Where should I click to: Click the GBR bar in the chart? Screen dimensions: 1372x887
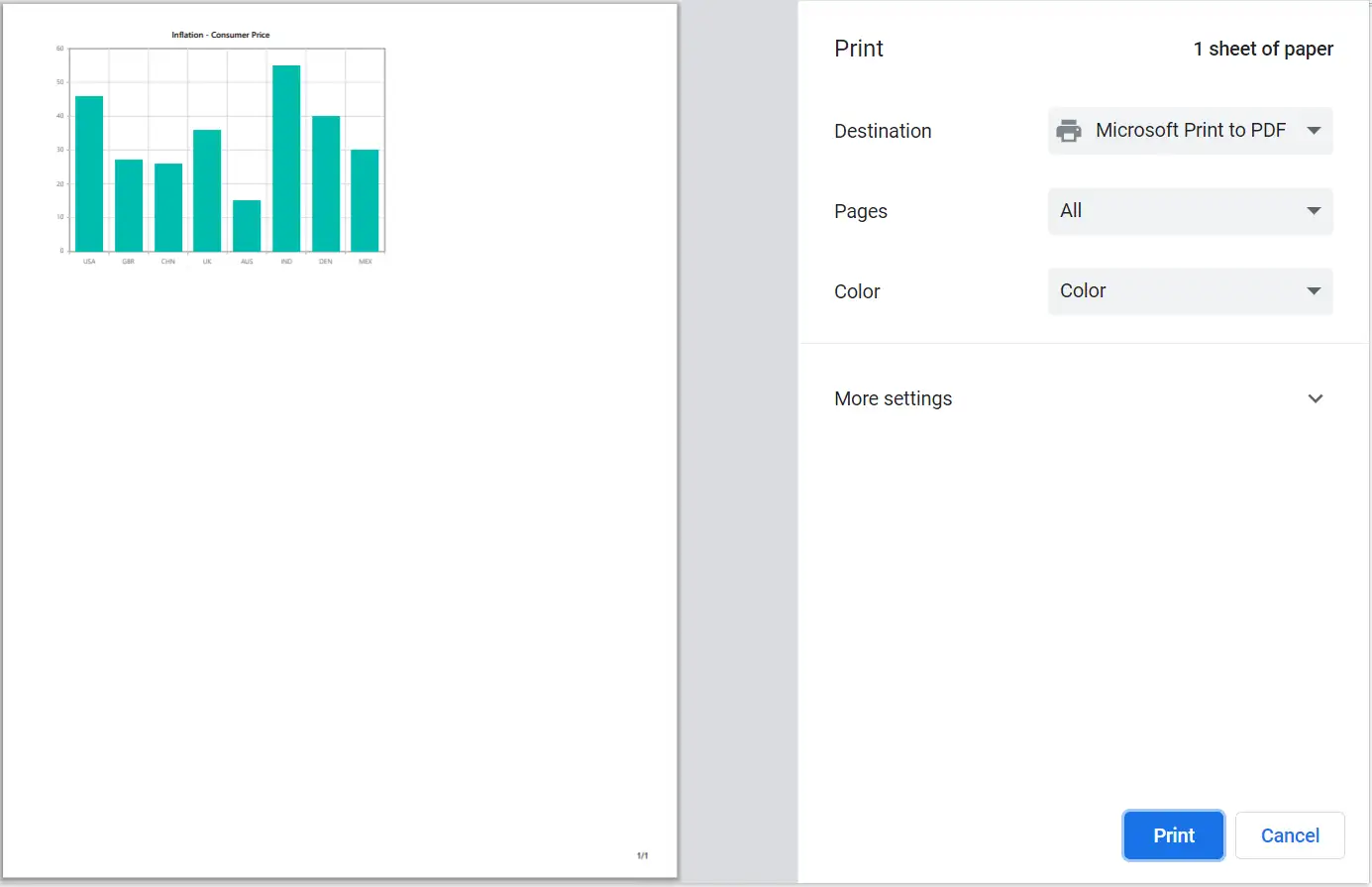129,205
